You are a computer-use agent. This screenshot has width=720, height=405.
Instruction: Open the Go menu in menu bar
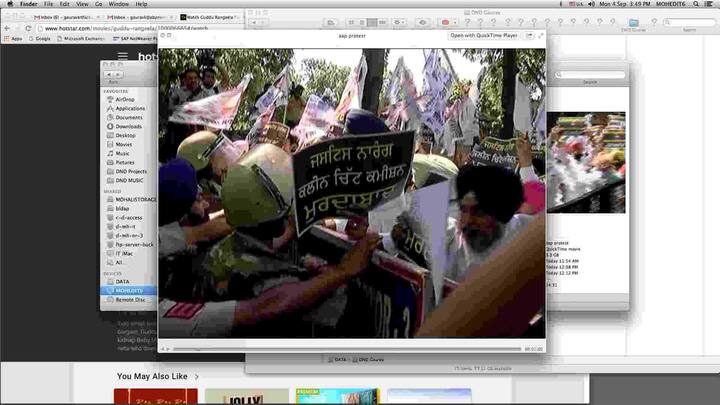[x=99, y=4]
